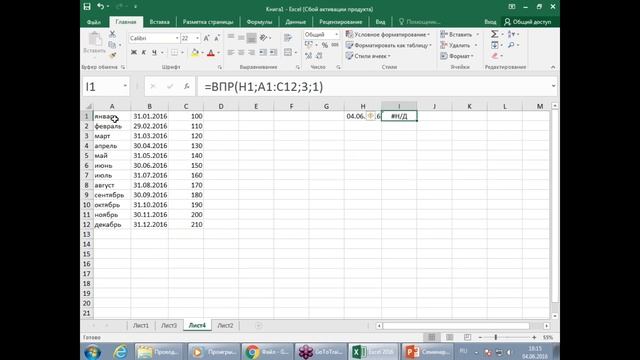Toggle Underline (Ч) formatting

154,52
